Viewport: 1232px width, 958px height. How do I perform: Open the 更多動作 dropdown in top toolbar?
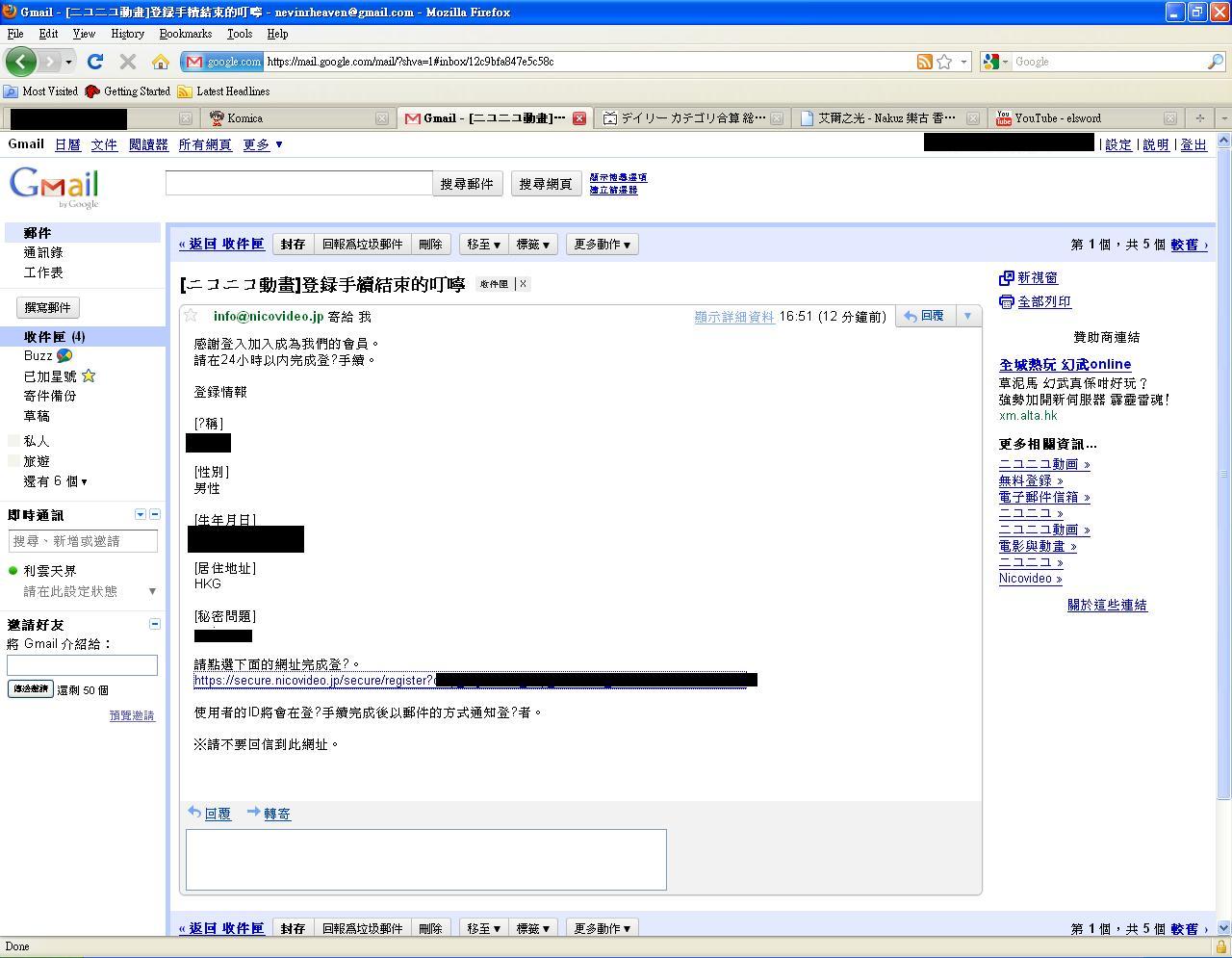click(x=602, y=245)
